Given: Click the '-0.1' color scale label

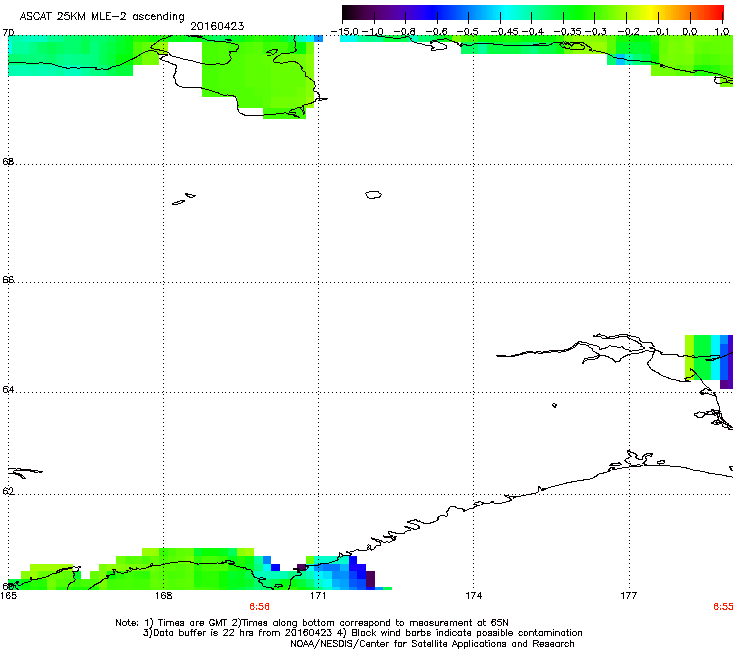Looking at the screenshot, I should click(659, 32).
